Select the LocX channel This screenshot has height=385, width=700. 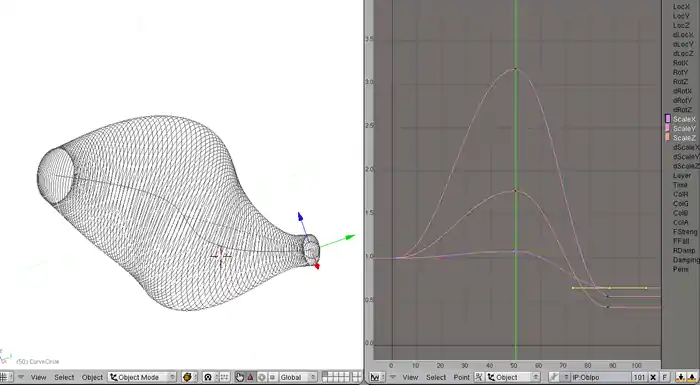click(x=681, y=7)
